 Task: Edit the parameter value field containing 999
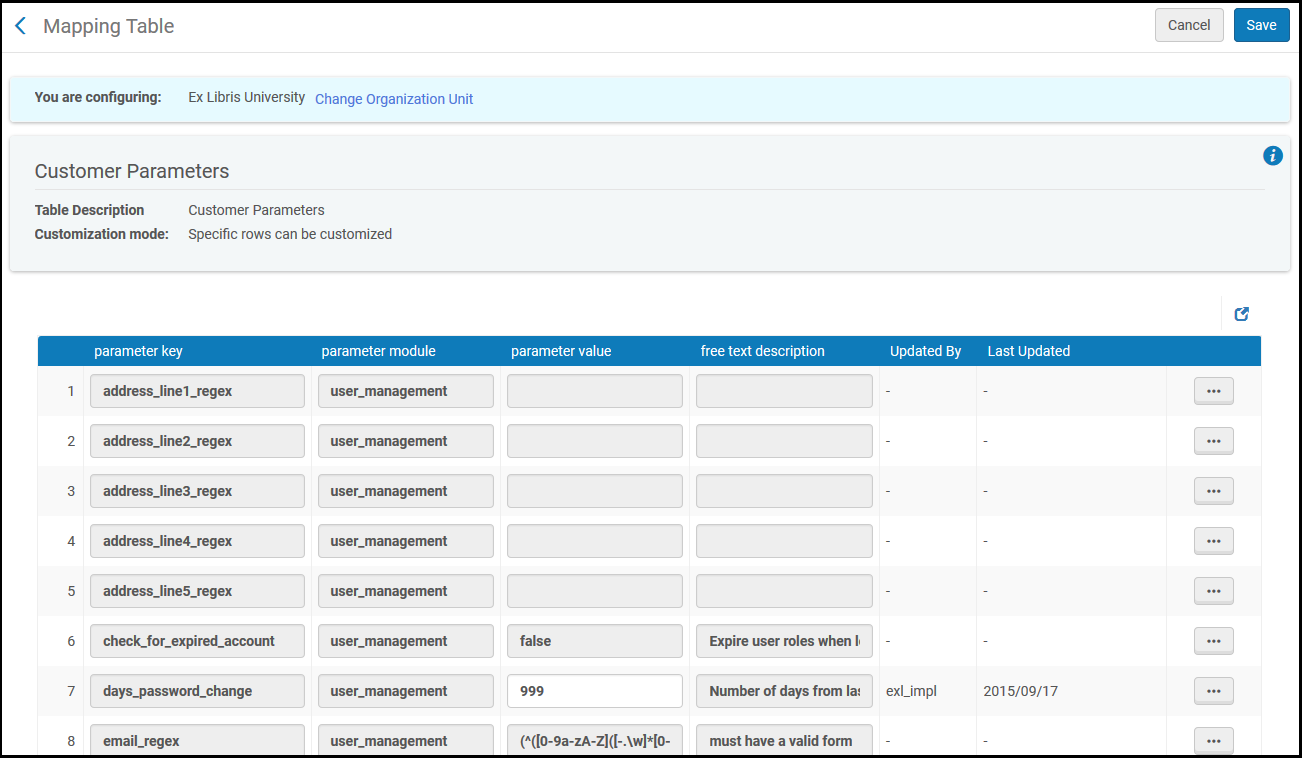[x=595, y=691]
